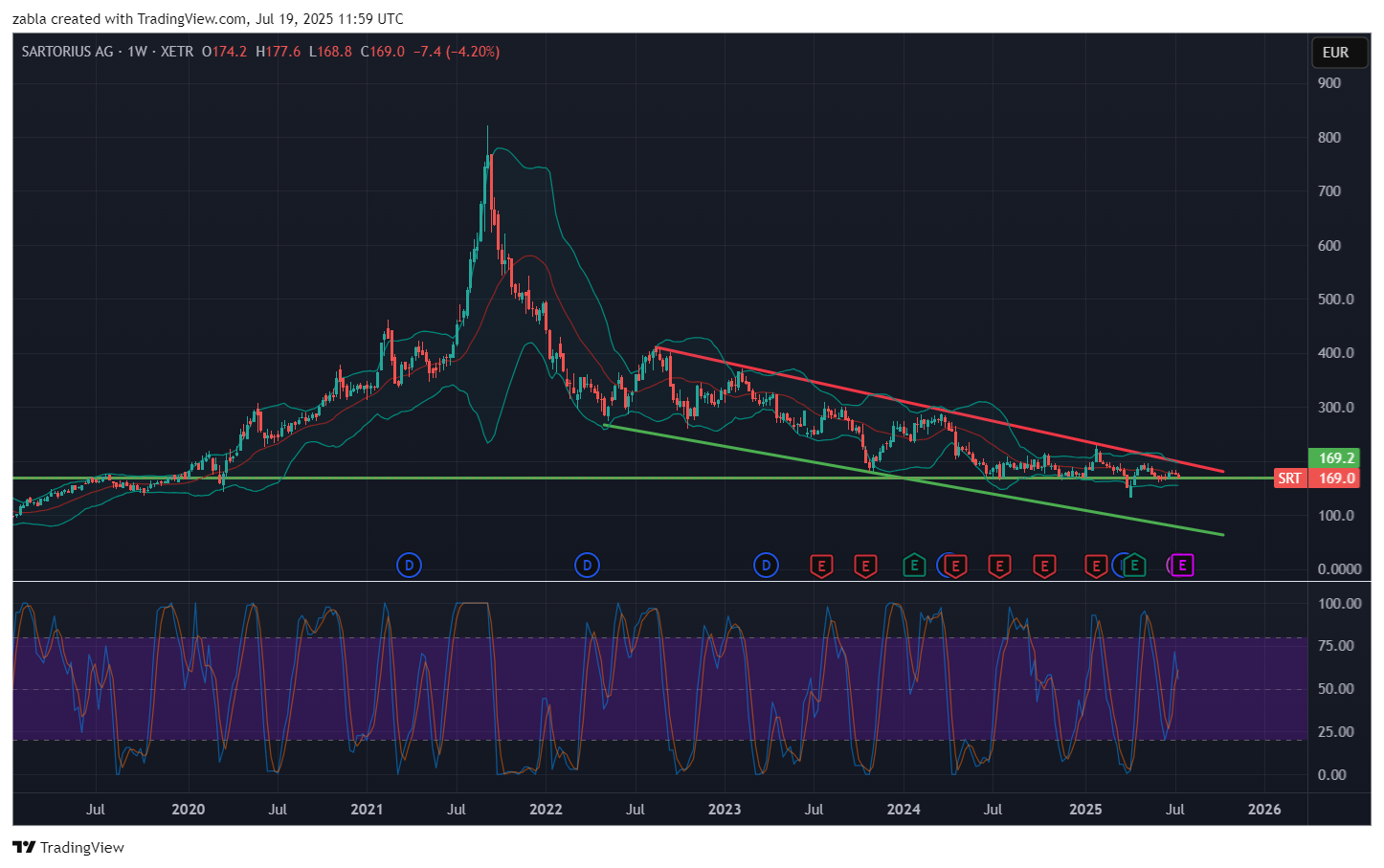Click the 2024 time axis label

(x=904, y=810)
